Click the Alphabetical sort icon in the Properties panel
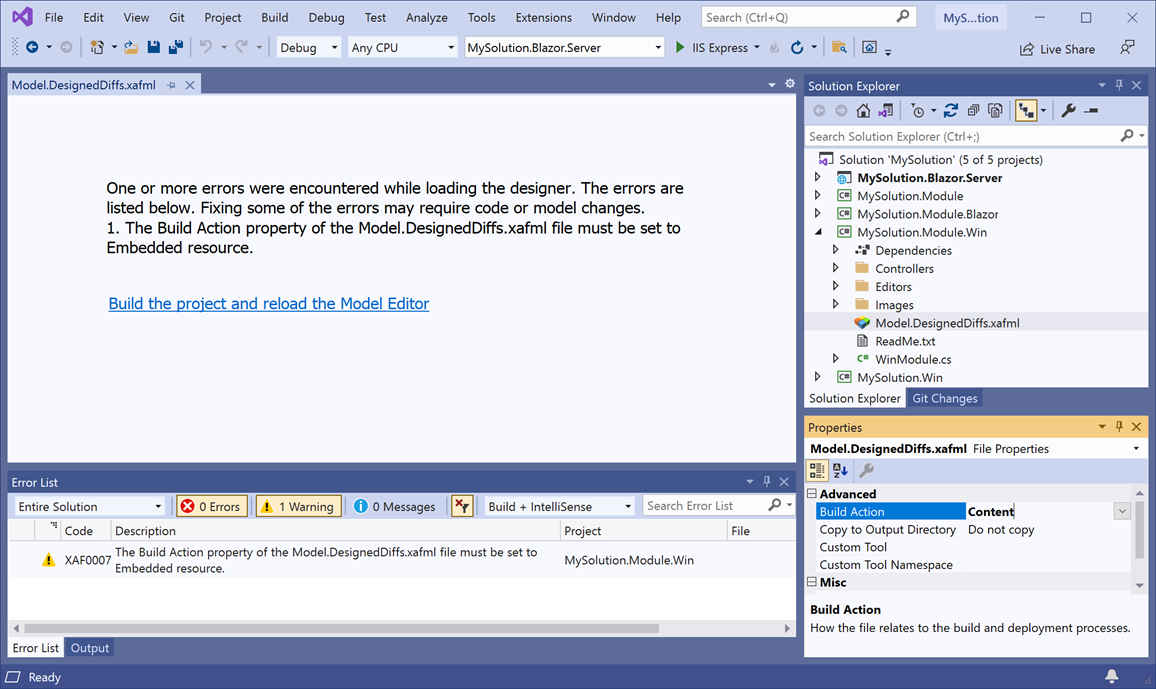 pyautogui.click(x=840, y=470)
